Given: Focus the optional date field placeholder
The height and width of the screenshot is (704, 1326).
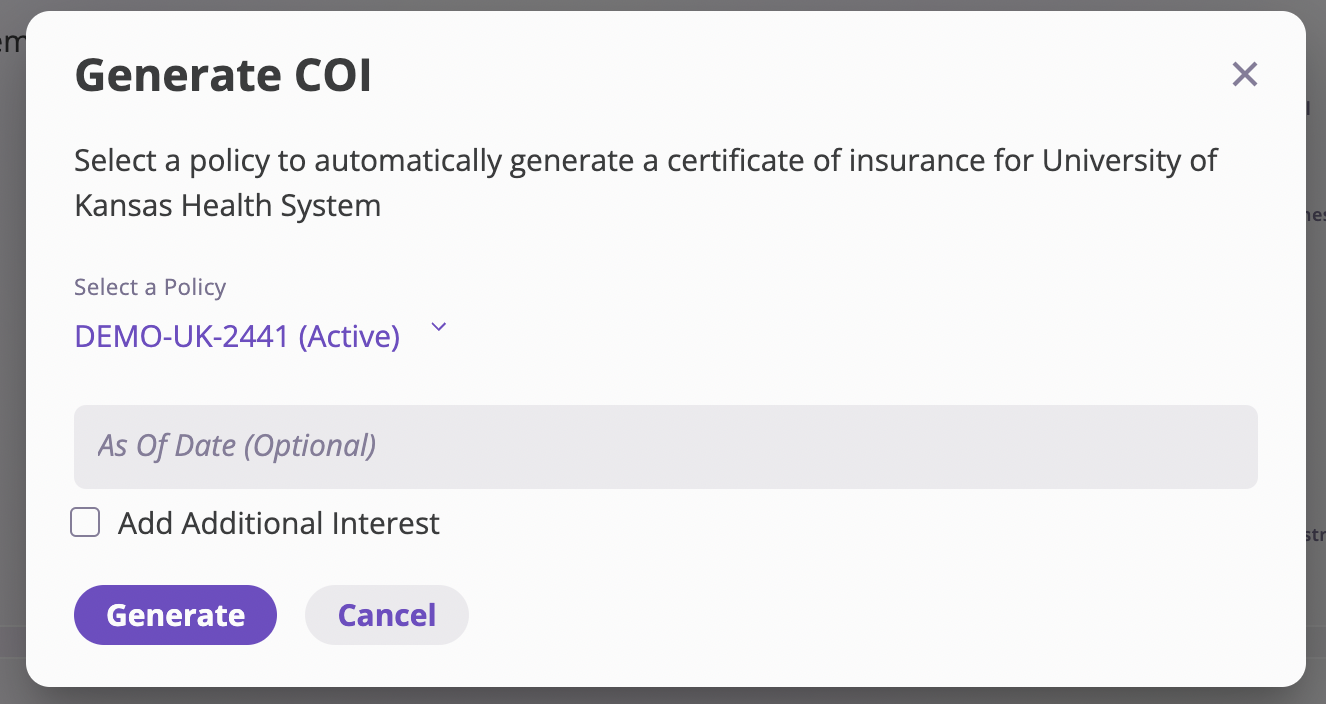Looking at the screenshot, I should 237,446.
